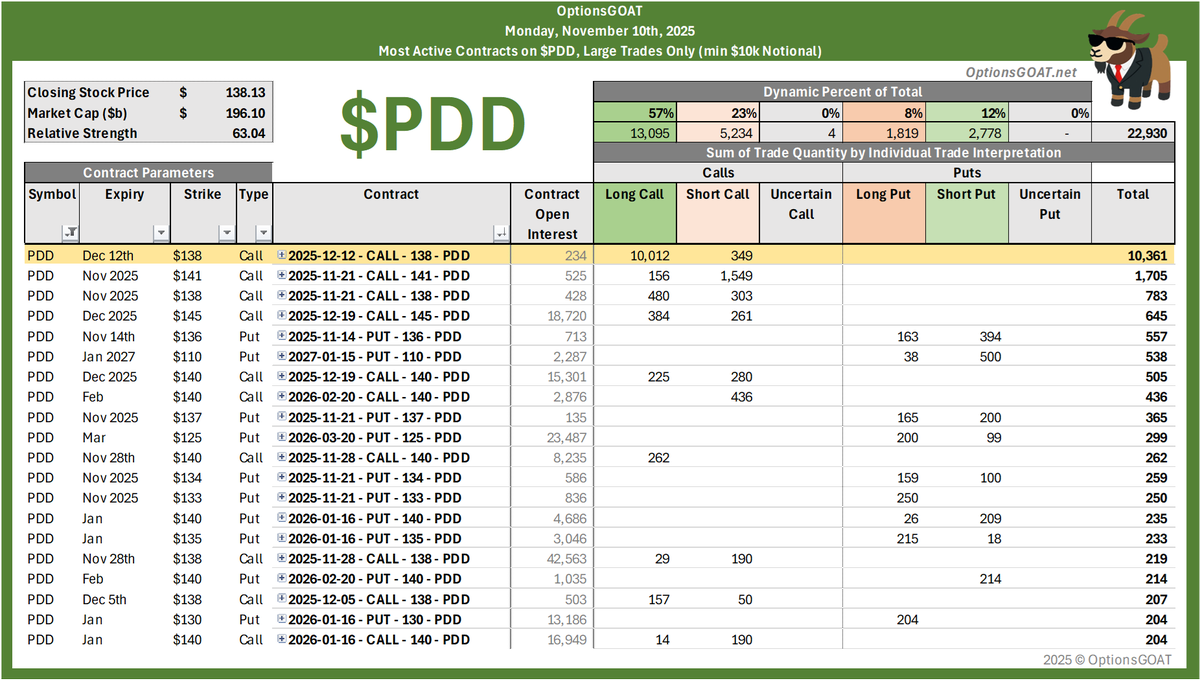
Task: Open the Contract column sort dropdown
Action: pos(501,233)
